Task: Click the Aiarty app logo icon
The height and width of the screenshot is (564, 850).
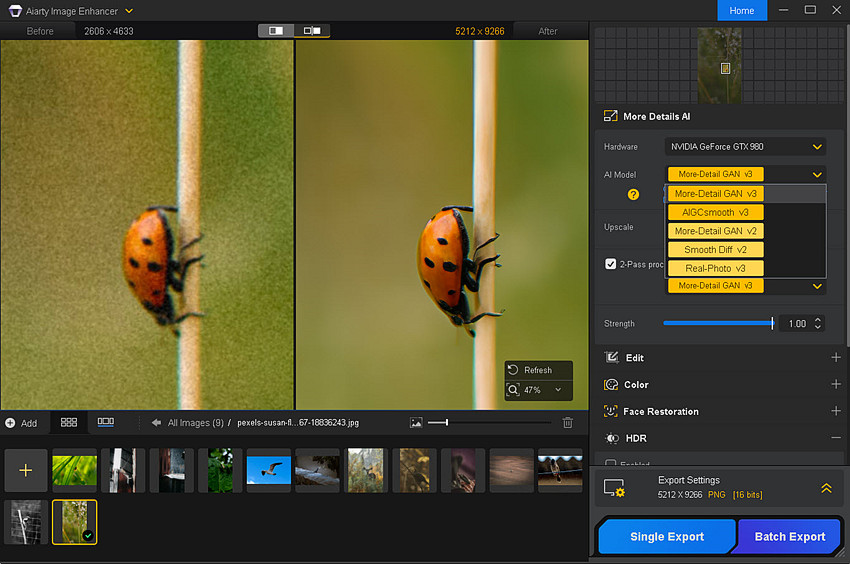Action: pos(15,11)
